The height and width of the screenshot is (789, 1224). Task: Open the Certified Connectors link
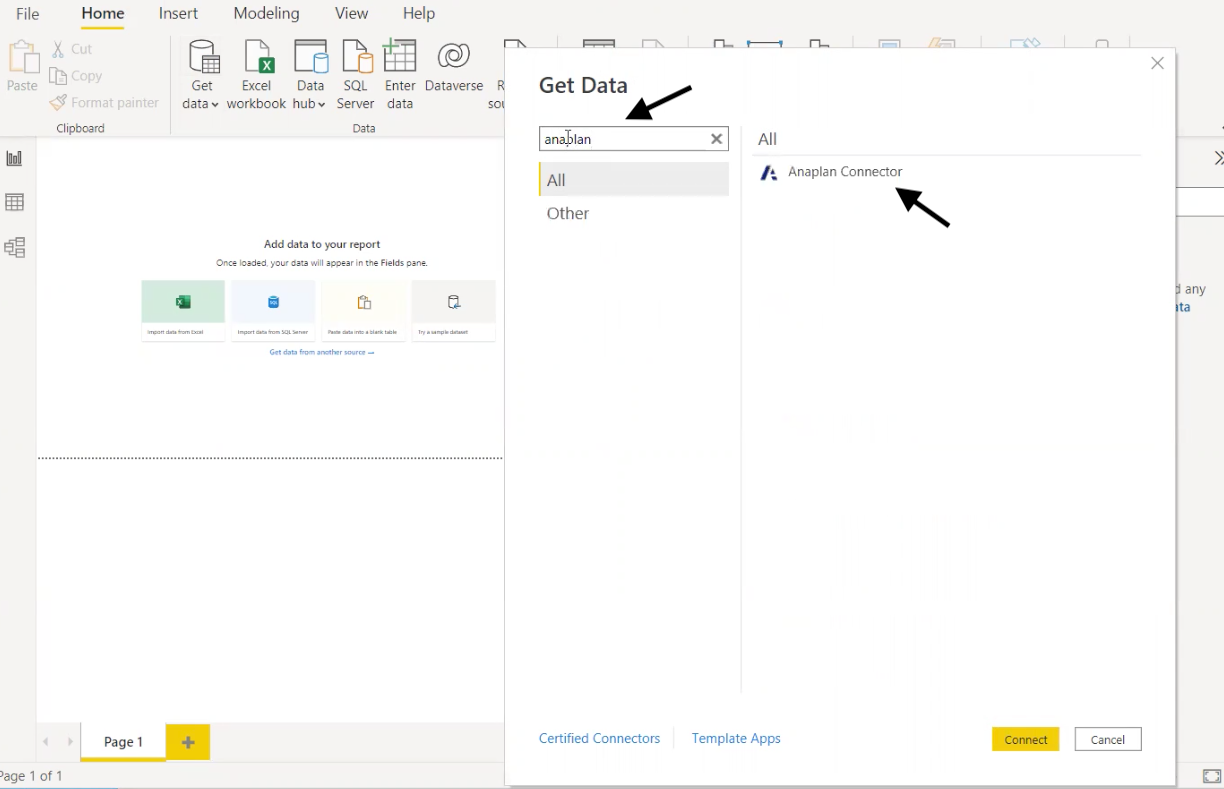click(599, 738)
